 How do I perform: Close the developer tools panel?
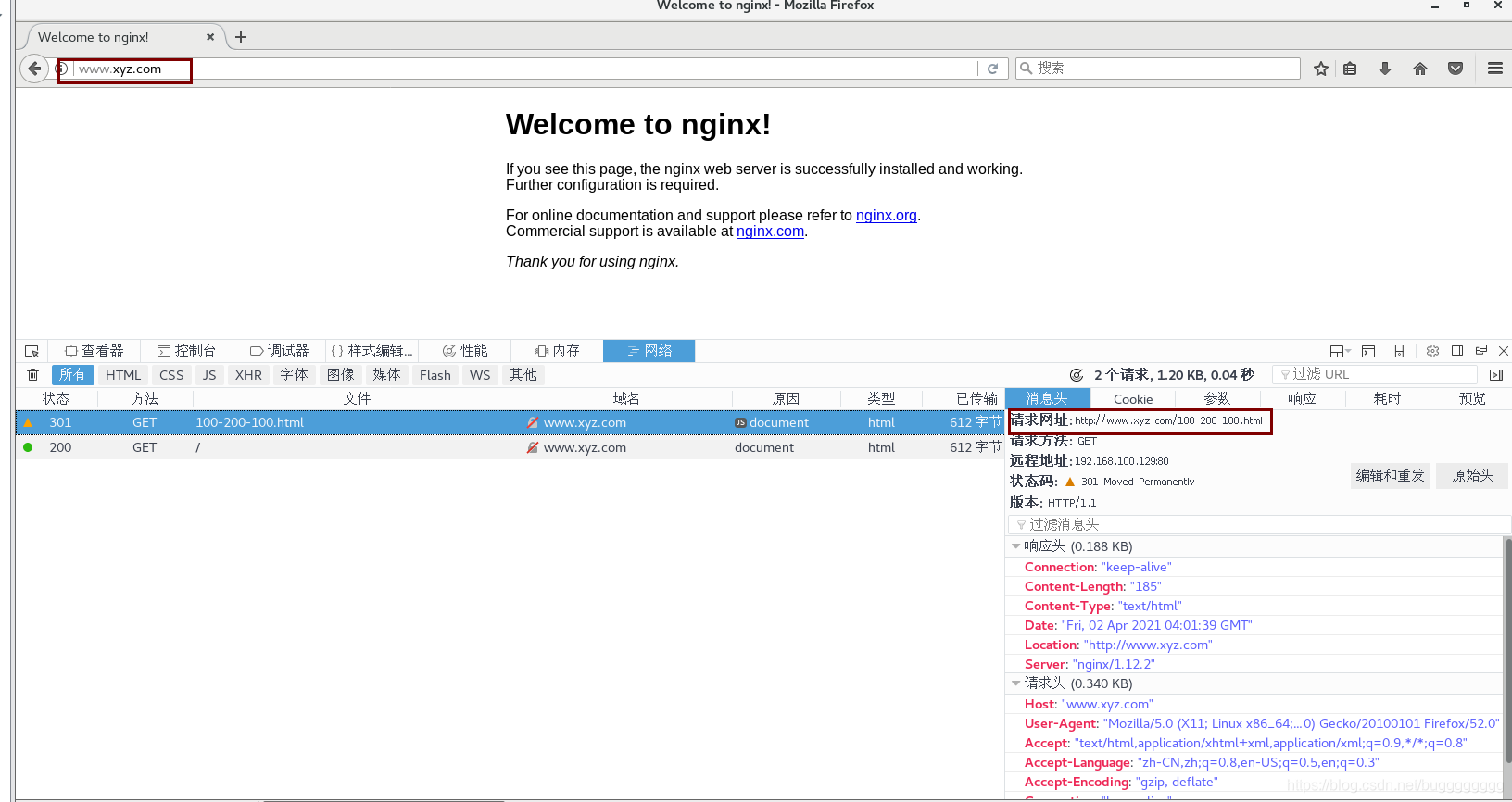coord(1504,350)
